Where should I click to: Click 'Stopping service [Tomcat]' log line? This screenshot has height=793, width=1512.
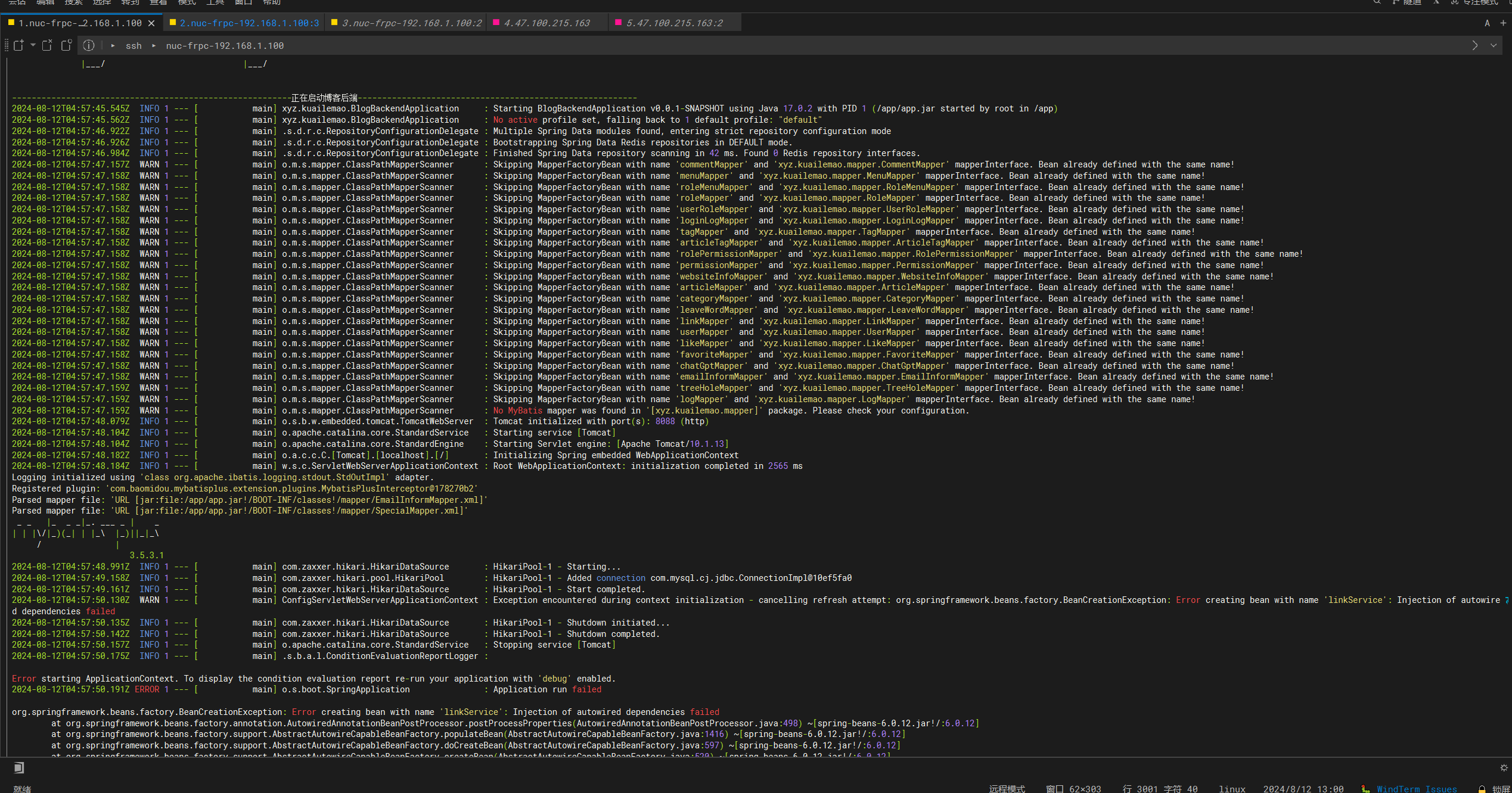[x=313, y=645]
